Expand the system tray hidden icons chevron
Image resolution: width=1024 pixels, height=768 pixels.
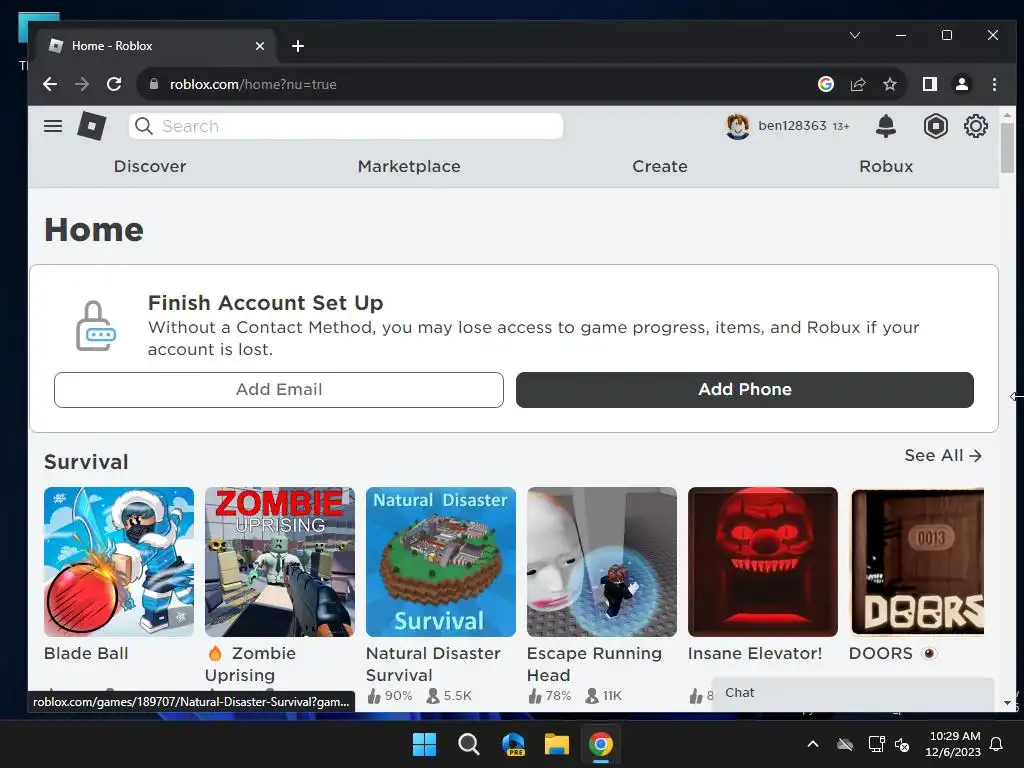[812, 744]
